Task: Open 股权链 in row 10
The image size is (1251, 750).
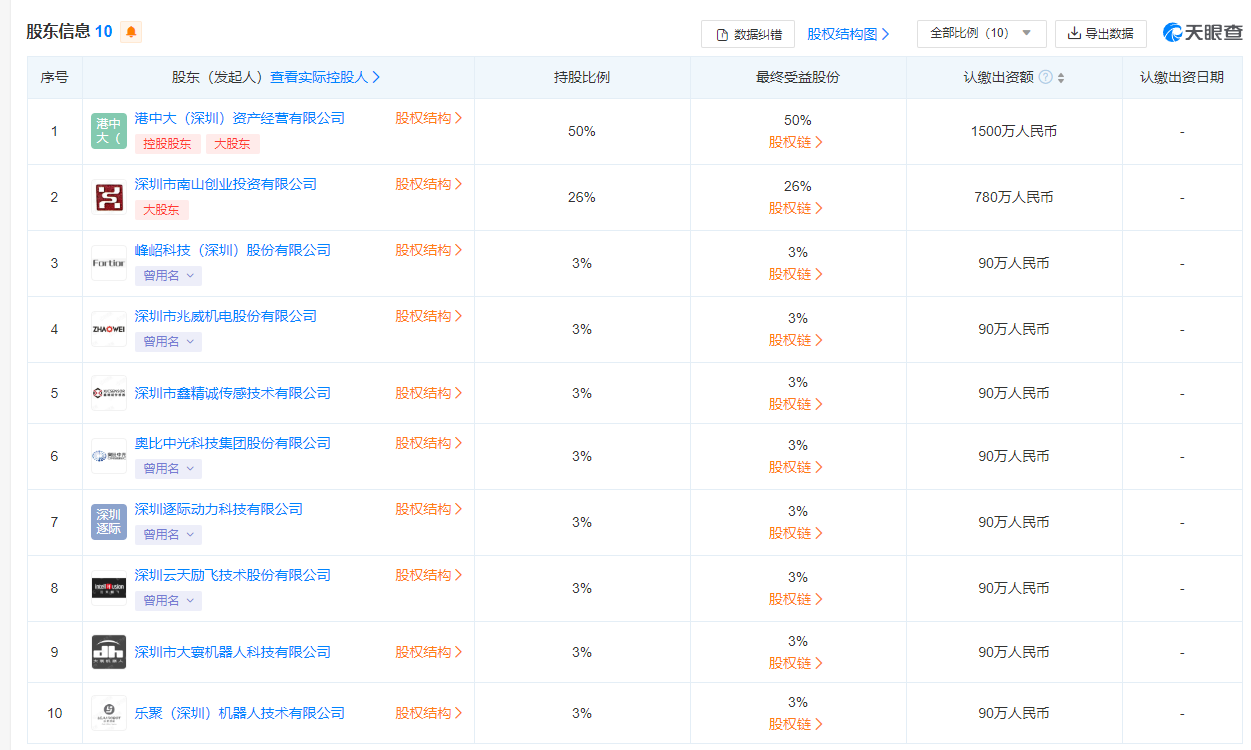Action: tap(796, 724)
